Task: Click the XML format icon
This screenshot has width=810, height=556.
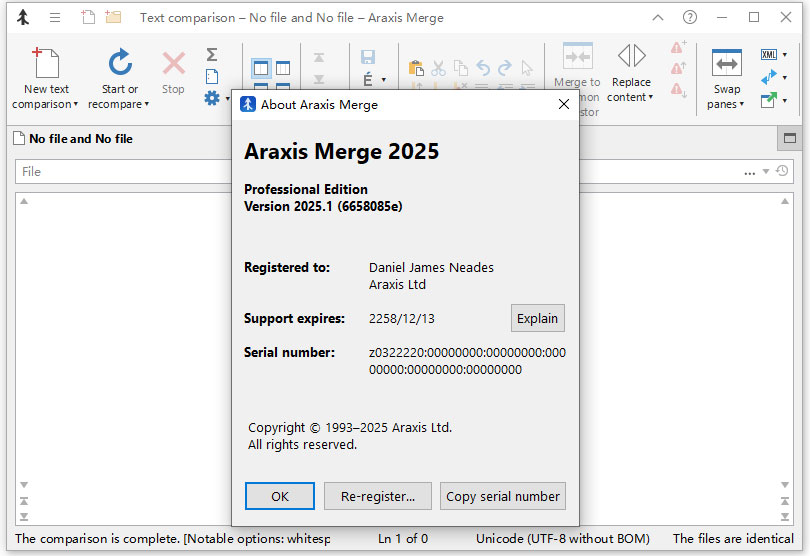Action: pyautogui.click(x=769, y=54)
